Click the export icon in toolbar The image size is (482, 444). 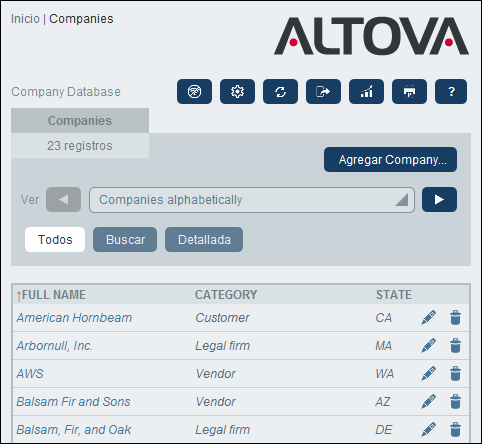[323, 91]
